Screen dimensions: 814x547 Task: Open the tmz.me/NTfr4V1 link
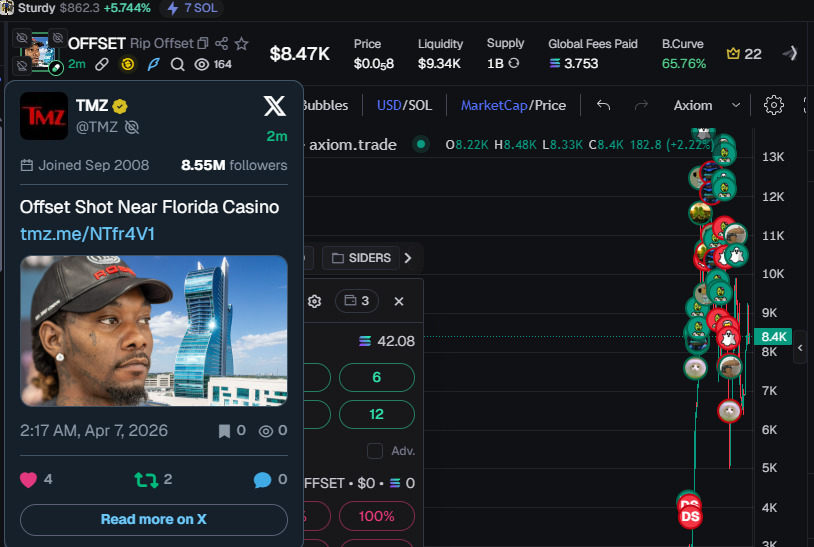87,234
